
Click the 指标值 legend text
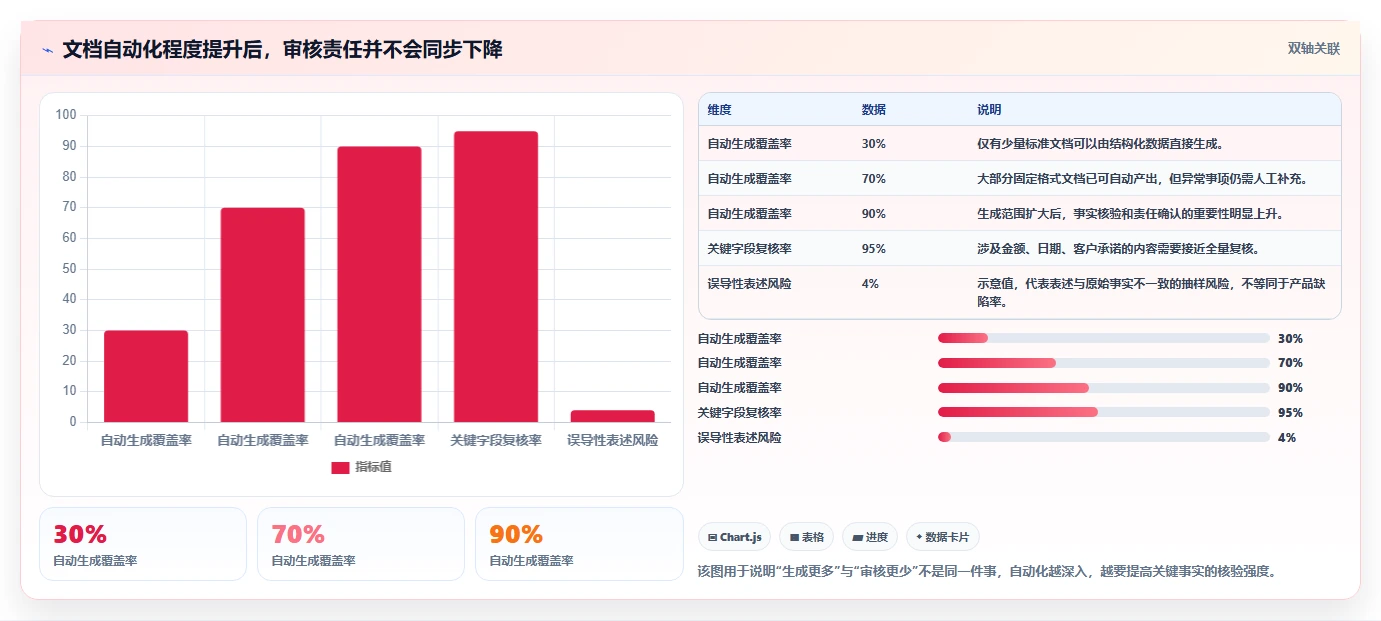coord(373,467)
